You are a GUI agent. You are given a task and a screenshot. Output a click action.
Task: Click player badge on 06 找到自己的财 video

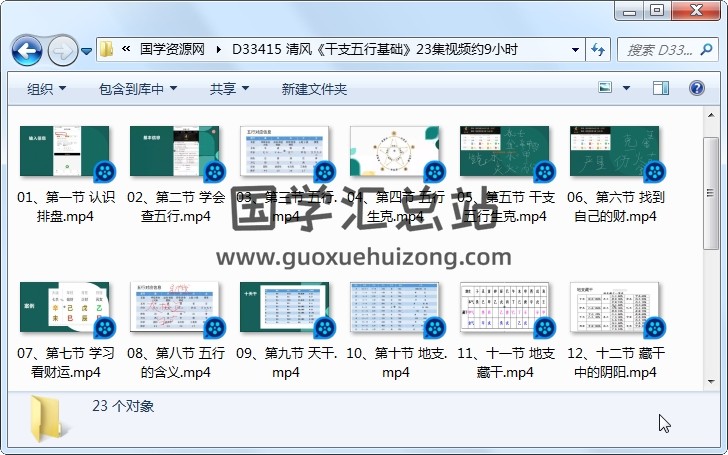point(655,173)
